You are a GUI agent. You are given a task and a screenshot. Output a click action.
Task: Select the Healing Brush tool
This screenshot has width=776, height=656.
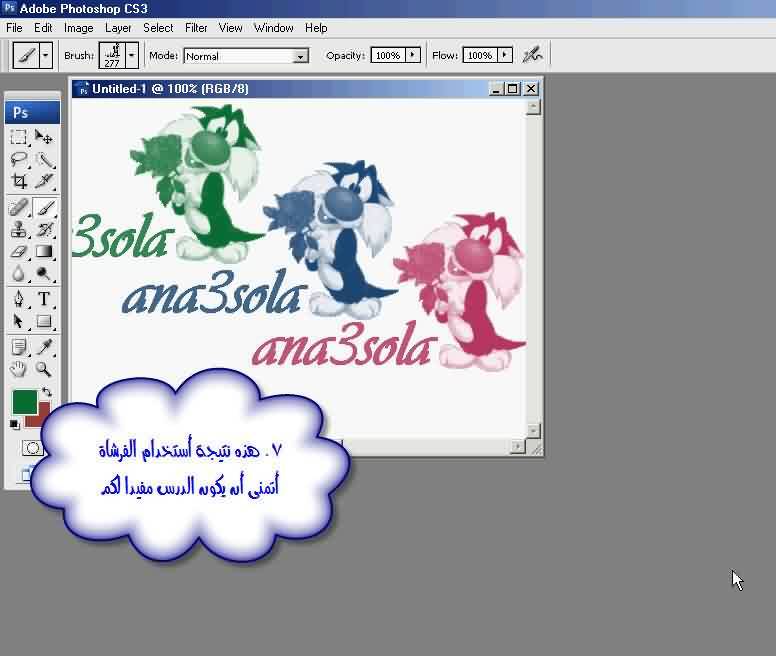coord(19,208)
